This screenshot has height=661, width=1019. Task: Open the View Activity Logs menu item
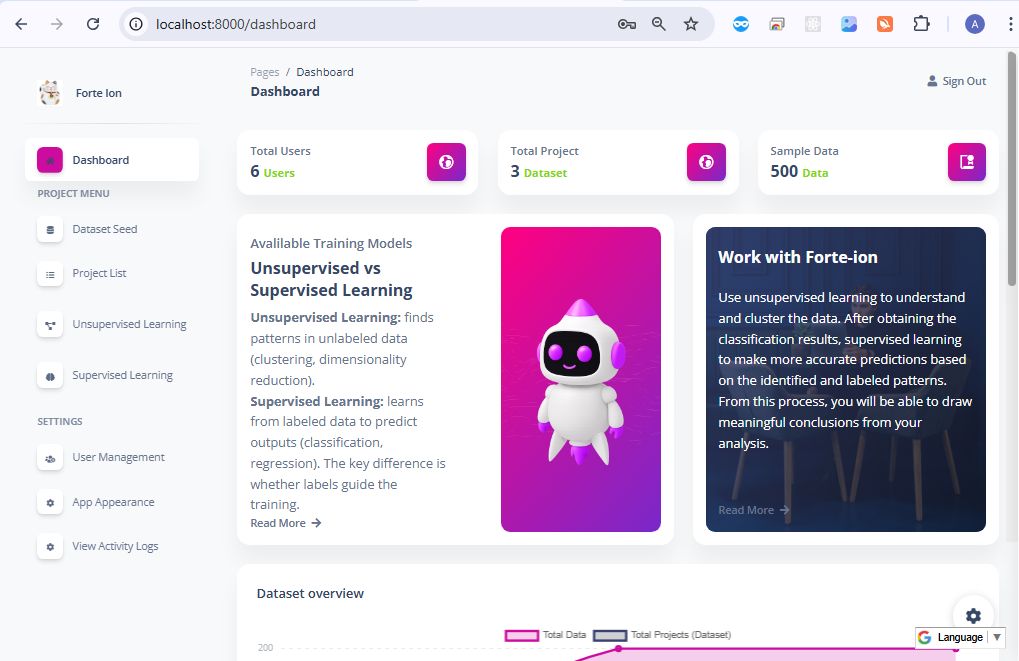[115, 547]
